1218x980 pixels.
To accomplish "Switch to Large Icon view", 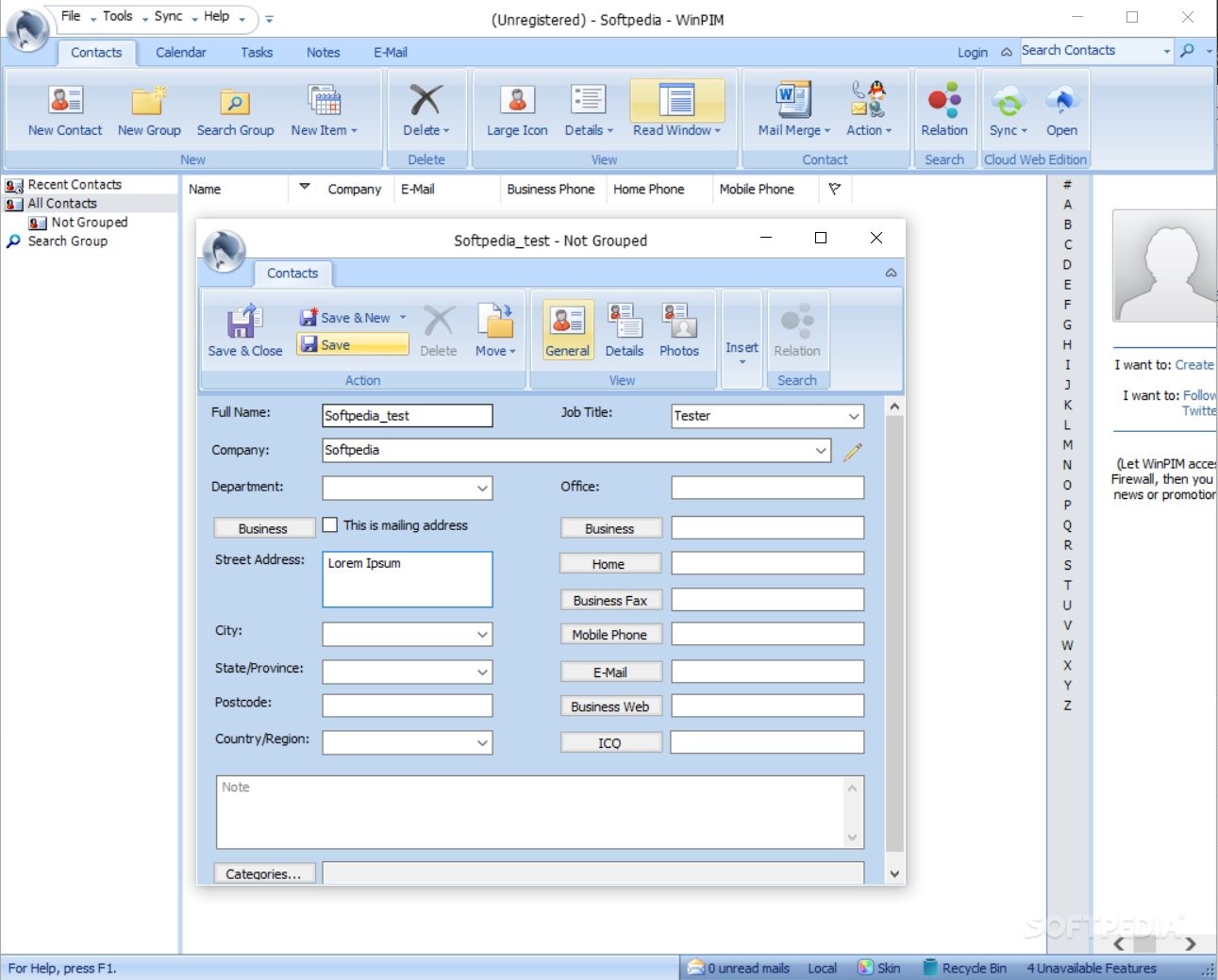I will click(517, 111).
